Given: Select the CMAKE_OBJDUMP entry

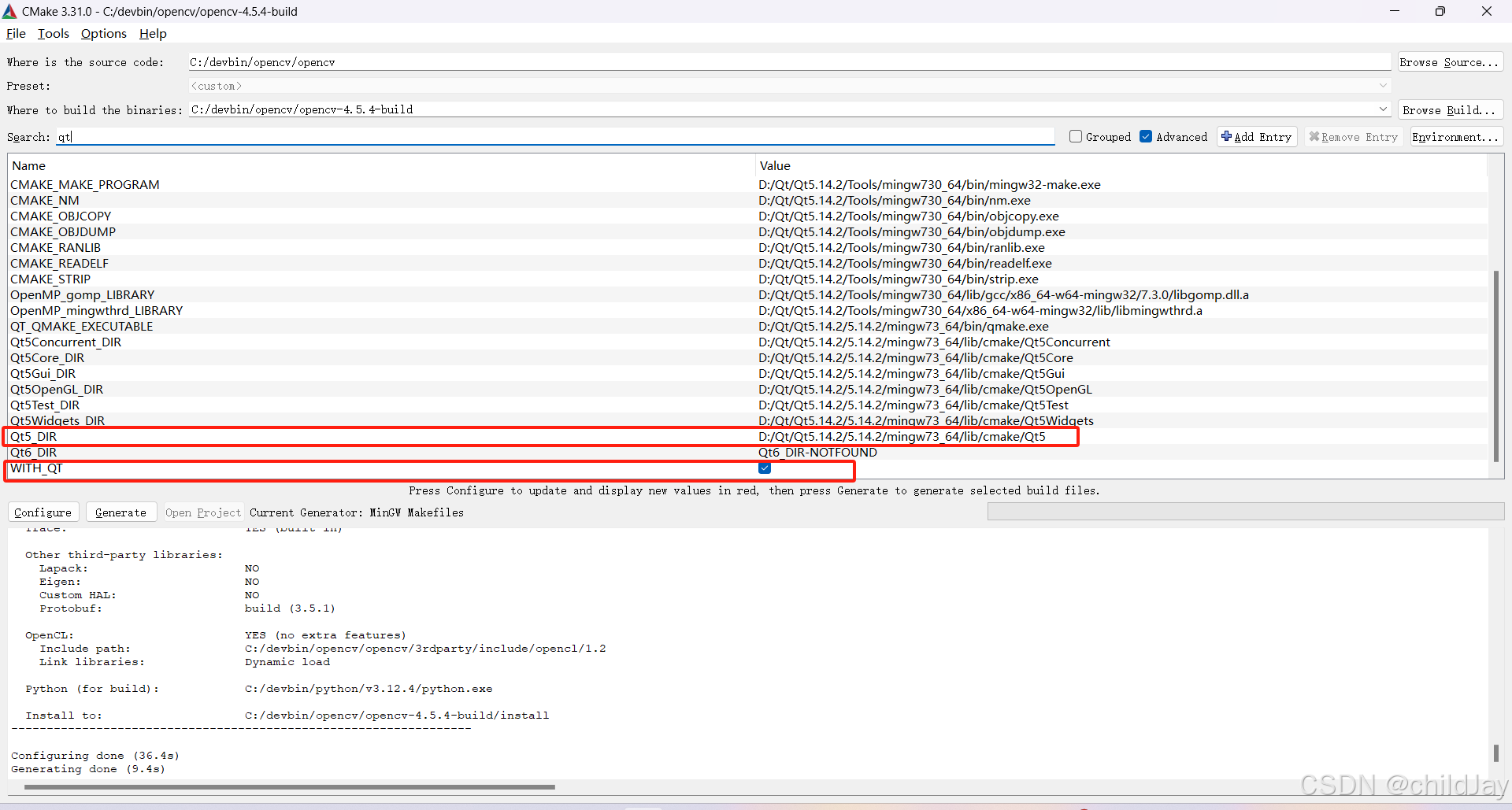Looking at the screenshot, I should tap(63, 232).
